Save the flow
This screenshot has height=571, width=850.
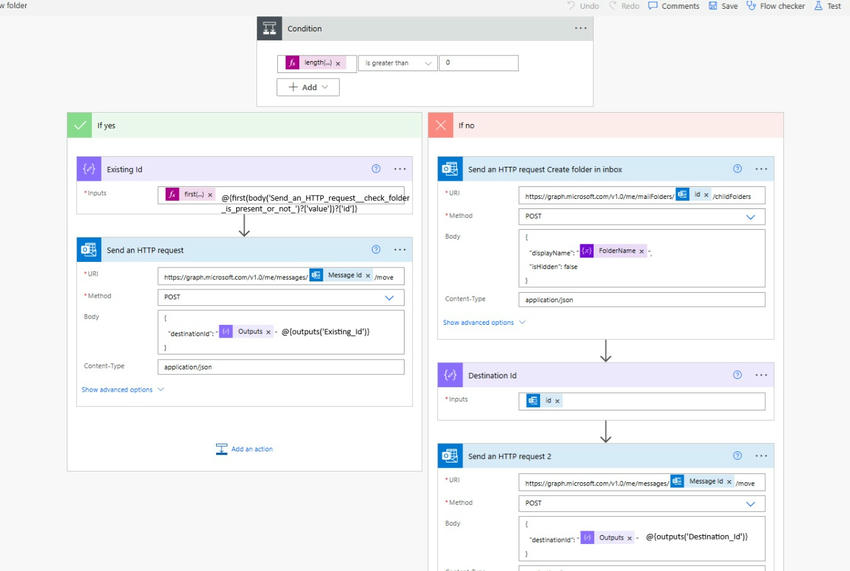tap(723, 6)
